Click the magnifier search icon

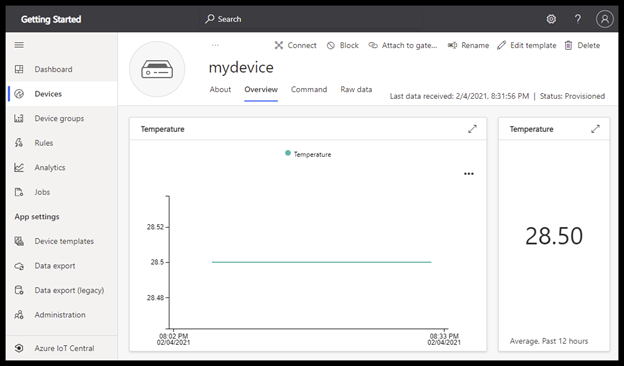pos(210,19)
